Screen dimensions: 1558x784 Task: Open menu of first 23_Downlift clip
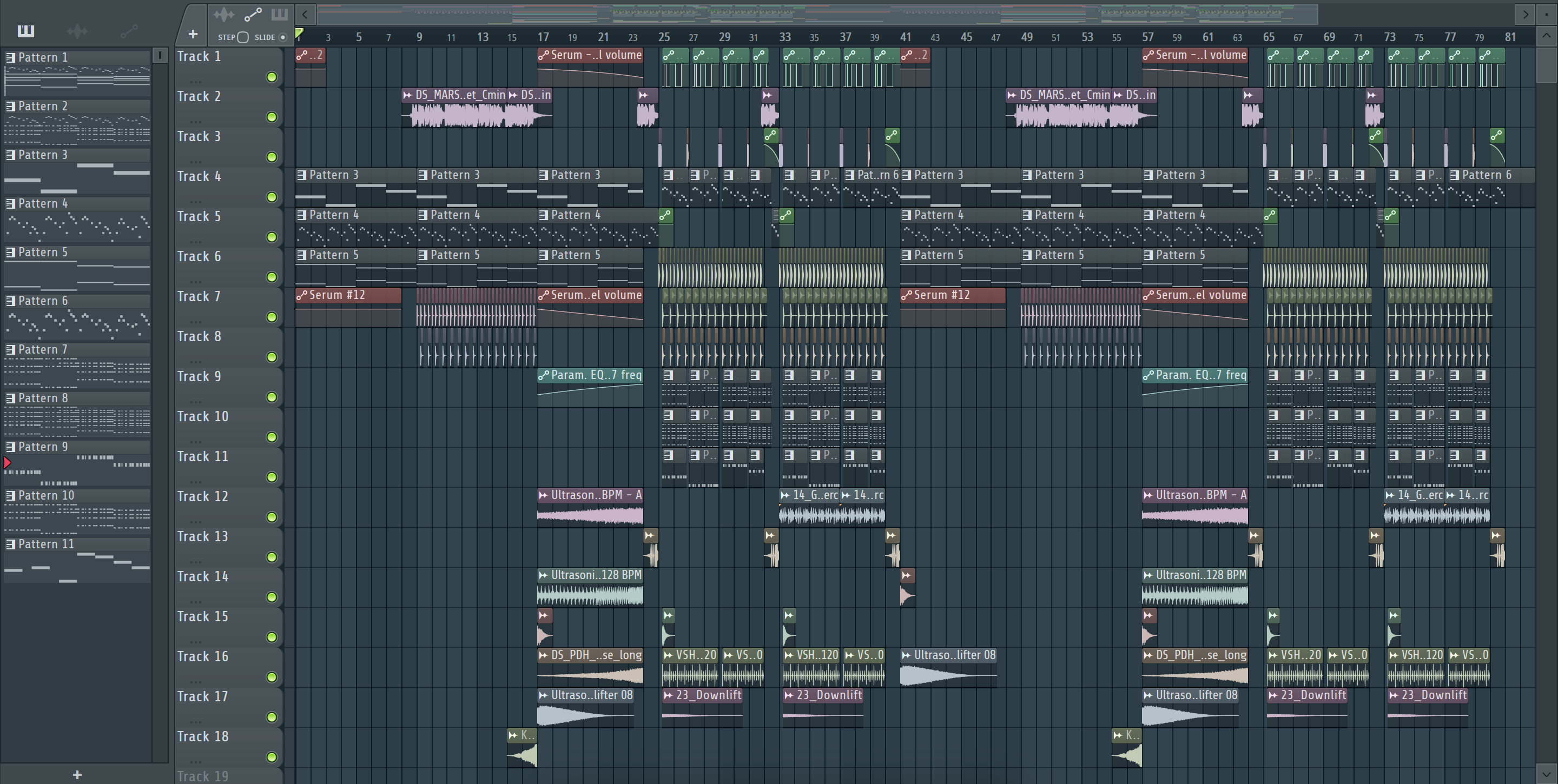coord(668,696)
